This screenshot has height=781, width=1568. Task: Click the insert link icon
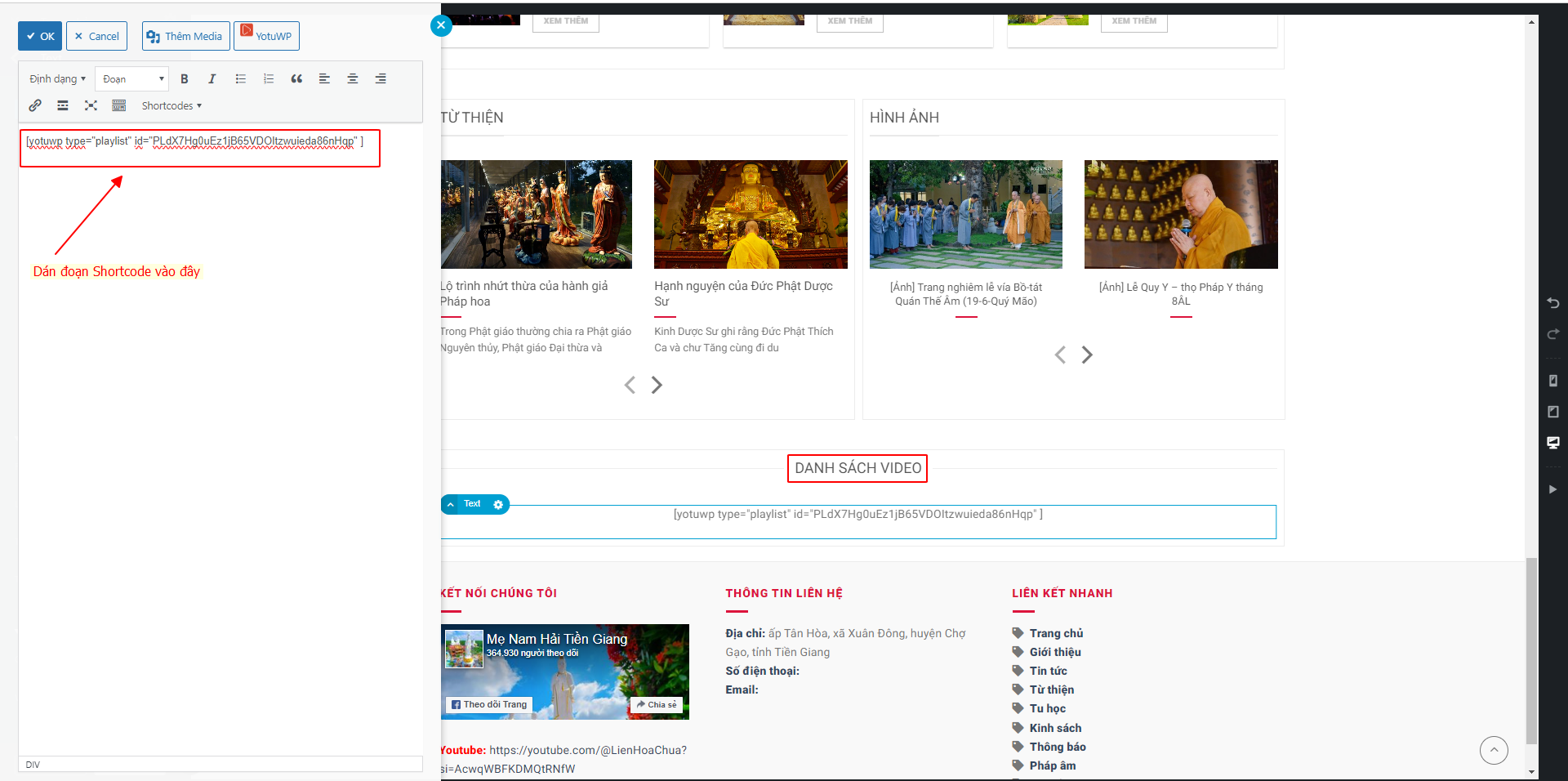(x=35, y=105)
